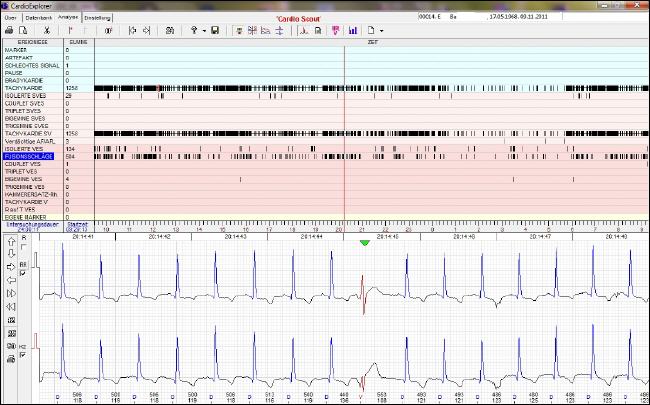
Task: Open the dropdown arrow beside the help icon
Action: pyautogui.click(x=204, y=30)
